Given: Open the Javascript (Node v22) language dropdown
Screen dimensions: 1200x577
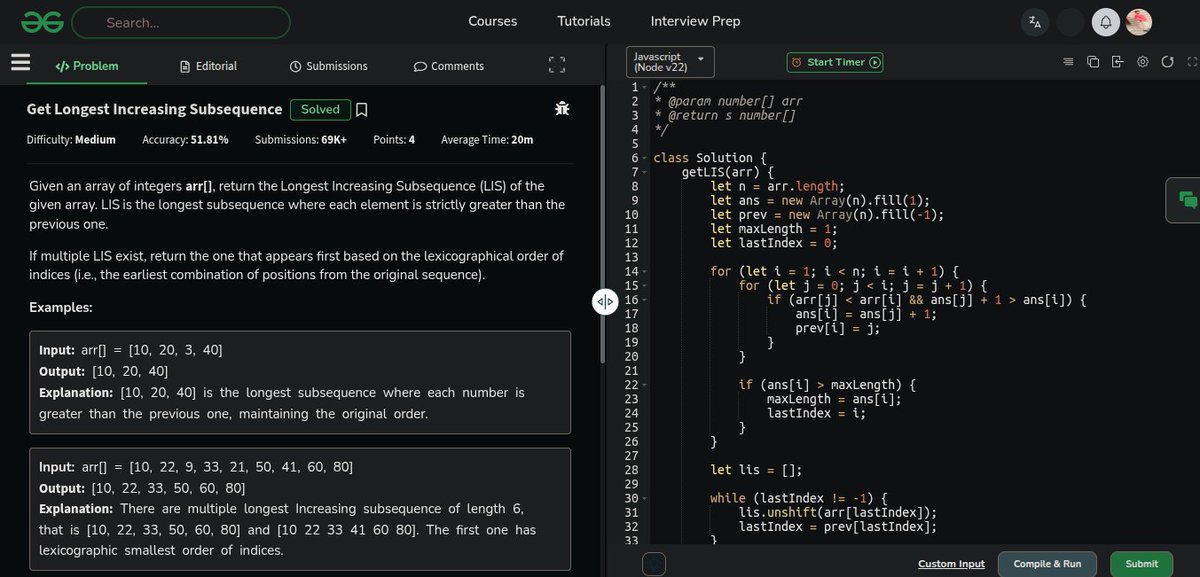Looking at the screenshot, I should pyautogui.click(x=670, y=62).
